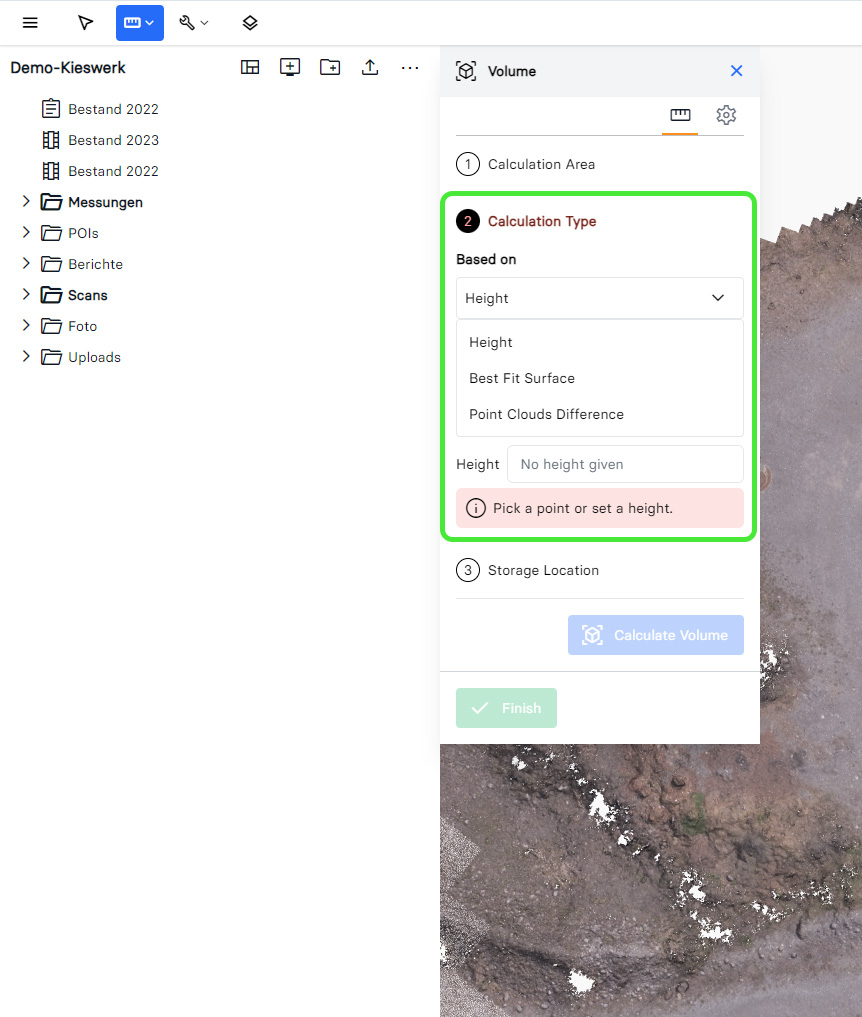Open the layers panel icon
The height and width of the screenshot is (1017, 862).
click(250, 23)
